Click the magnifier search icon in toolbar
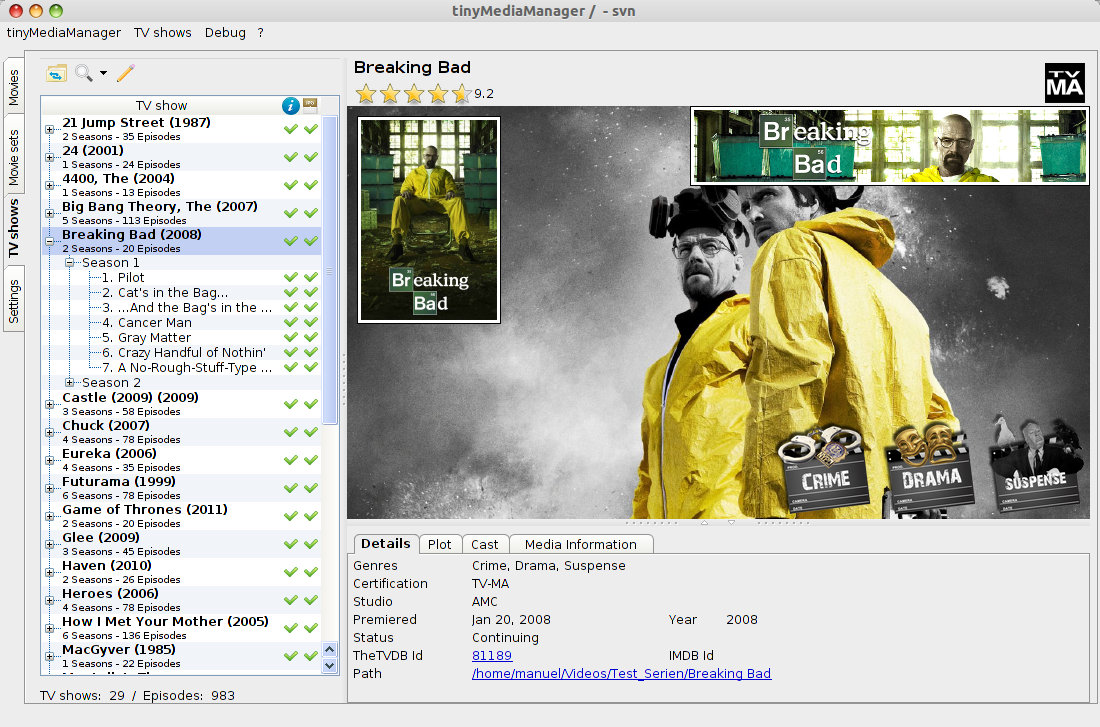This screenshot has height=727, width=1100. point(83,73)
